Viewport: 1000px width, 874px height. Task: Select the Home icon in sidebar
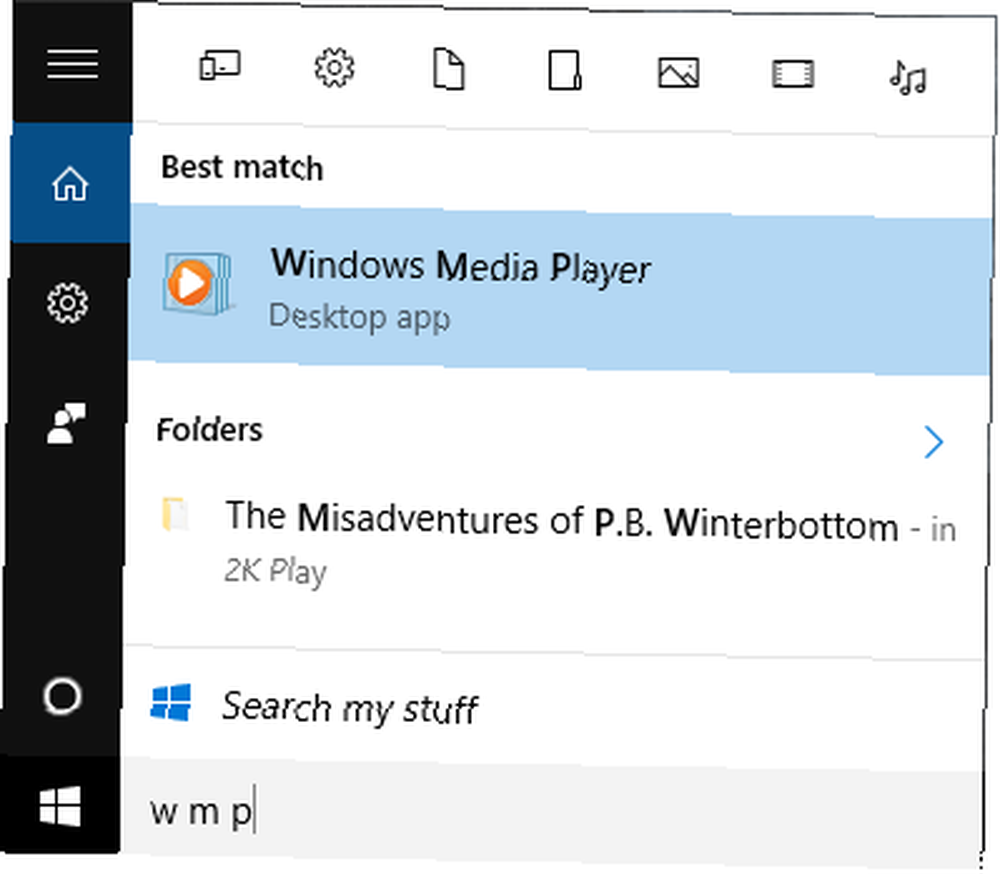pyautogui.click(x=70, y=184)
